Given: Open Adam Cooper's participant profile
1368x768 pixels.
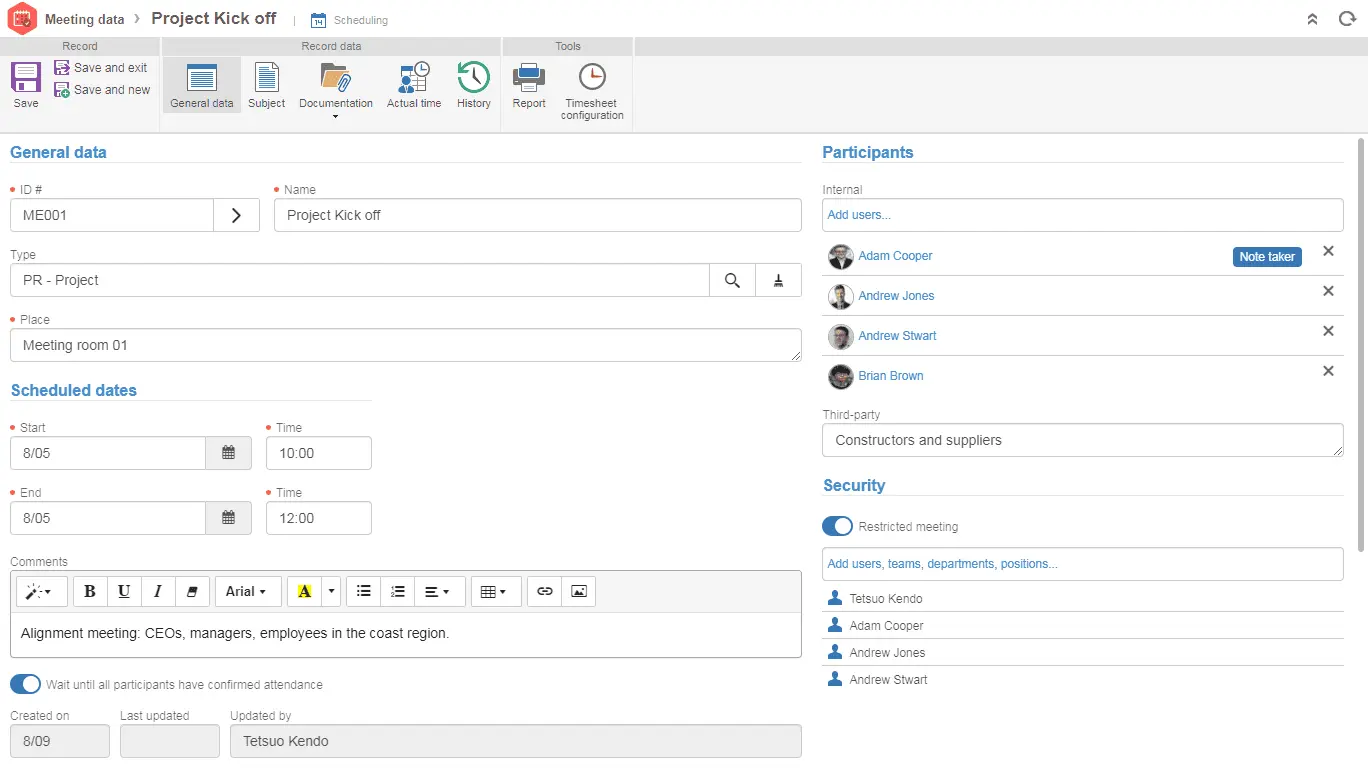Looking at the screenshot, I should 895,256.
